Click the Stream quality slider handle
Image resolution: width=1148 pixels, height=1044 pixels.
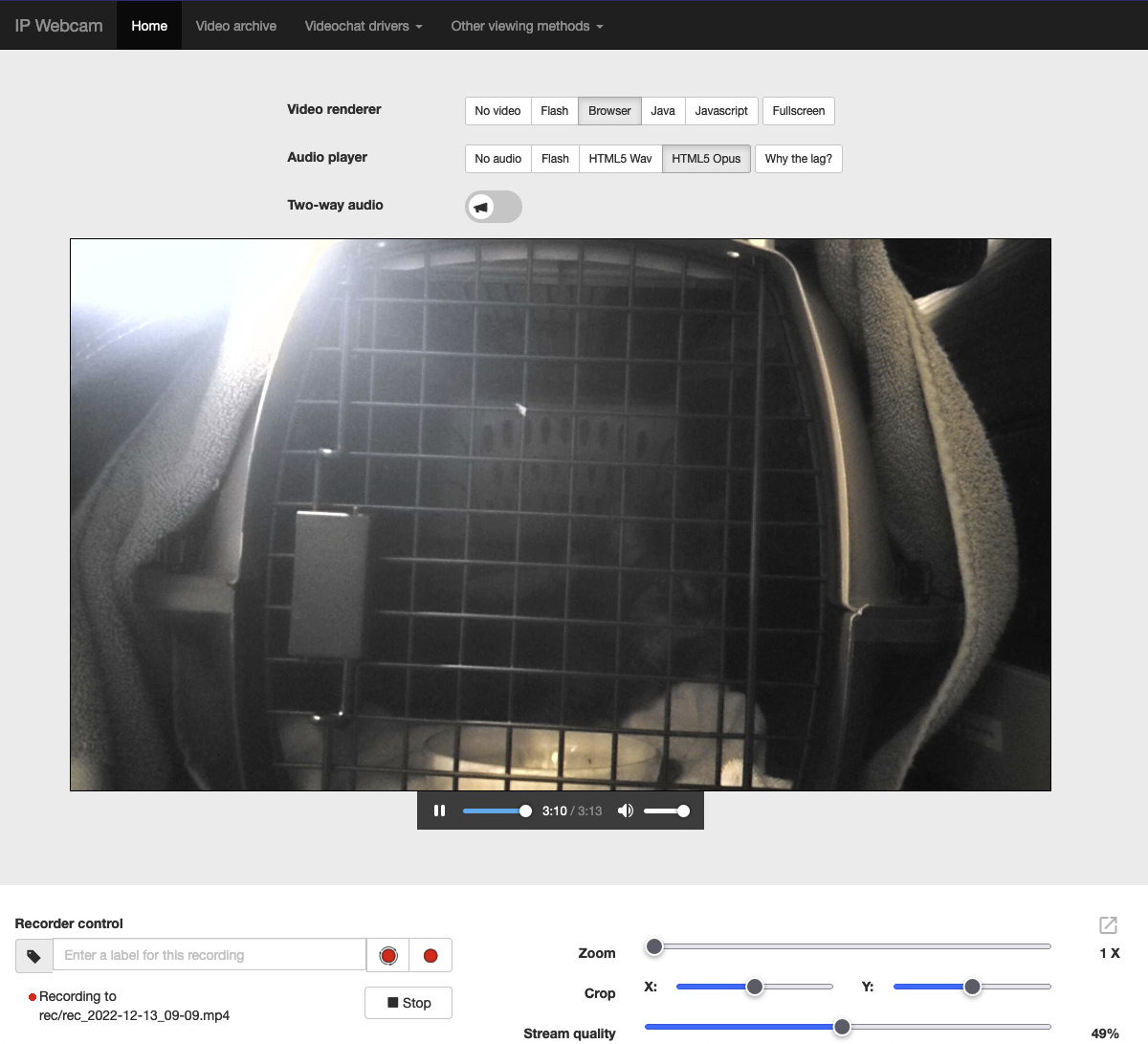(842, 1027)
